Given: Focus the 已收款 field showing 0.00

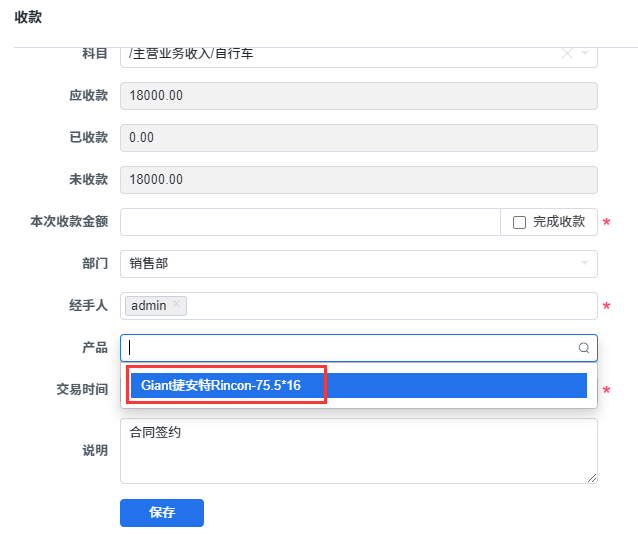Looking at the screenshot, I should coord(358,138).
